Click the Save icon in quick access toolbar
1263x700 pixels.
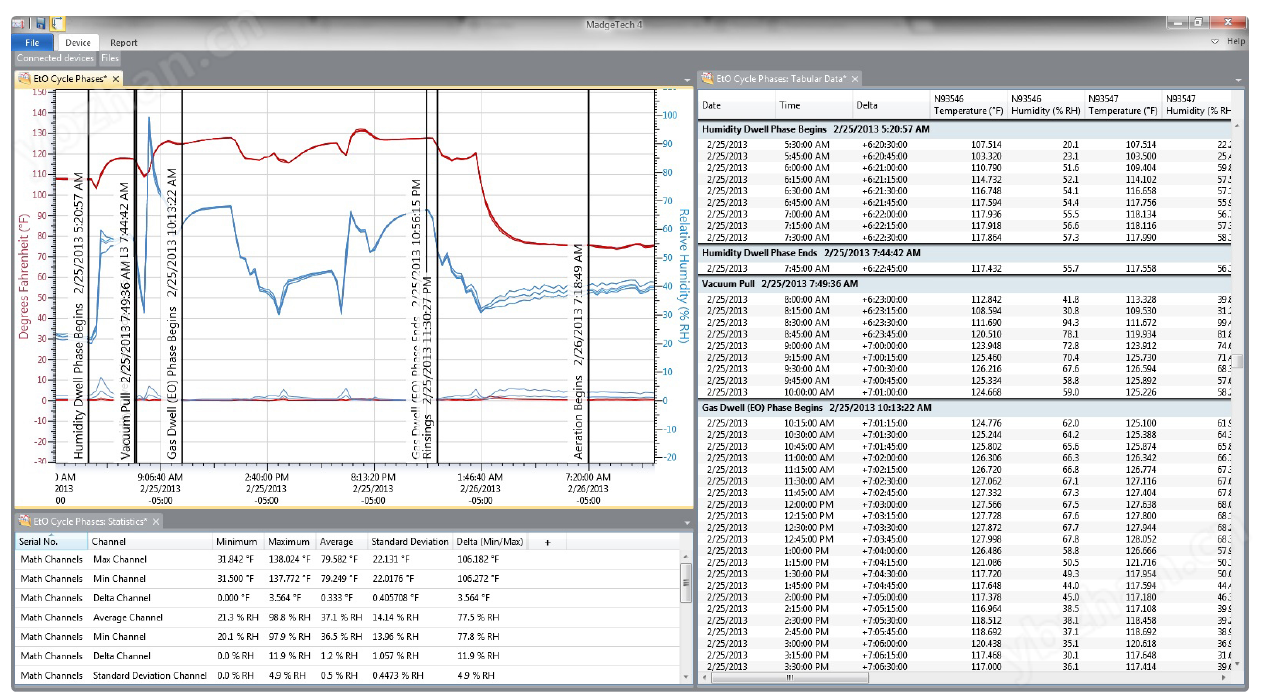40,23
